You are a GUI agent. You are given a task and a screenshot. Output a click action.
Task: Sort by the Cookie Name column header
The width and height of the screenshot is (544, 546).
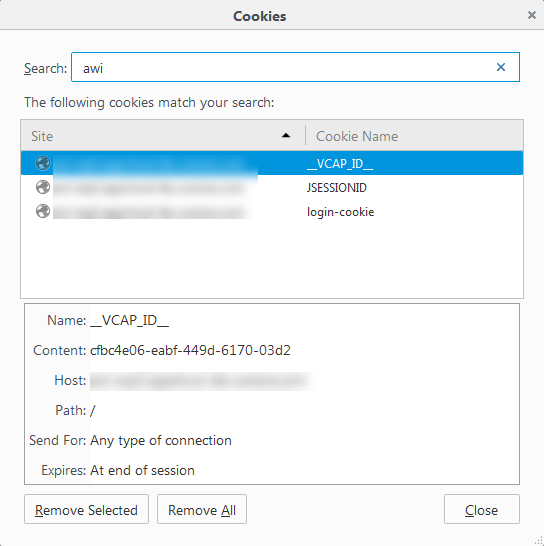coord(414,136)
